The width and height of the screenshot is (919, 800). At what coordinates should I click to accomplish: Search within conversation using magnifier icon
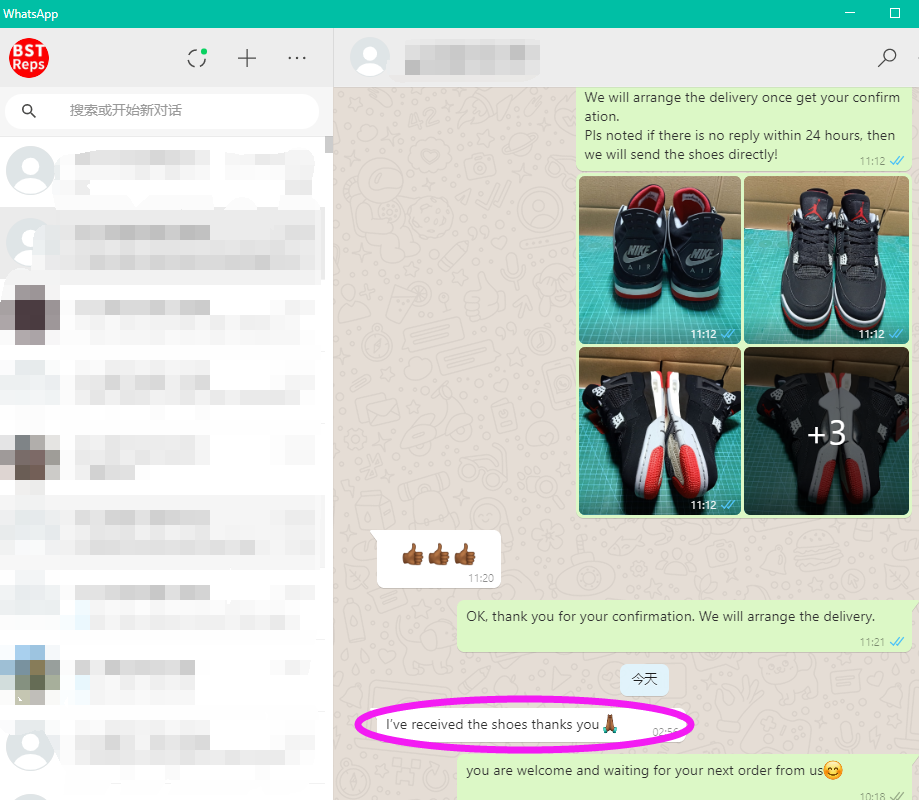[x=887, y=57]
